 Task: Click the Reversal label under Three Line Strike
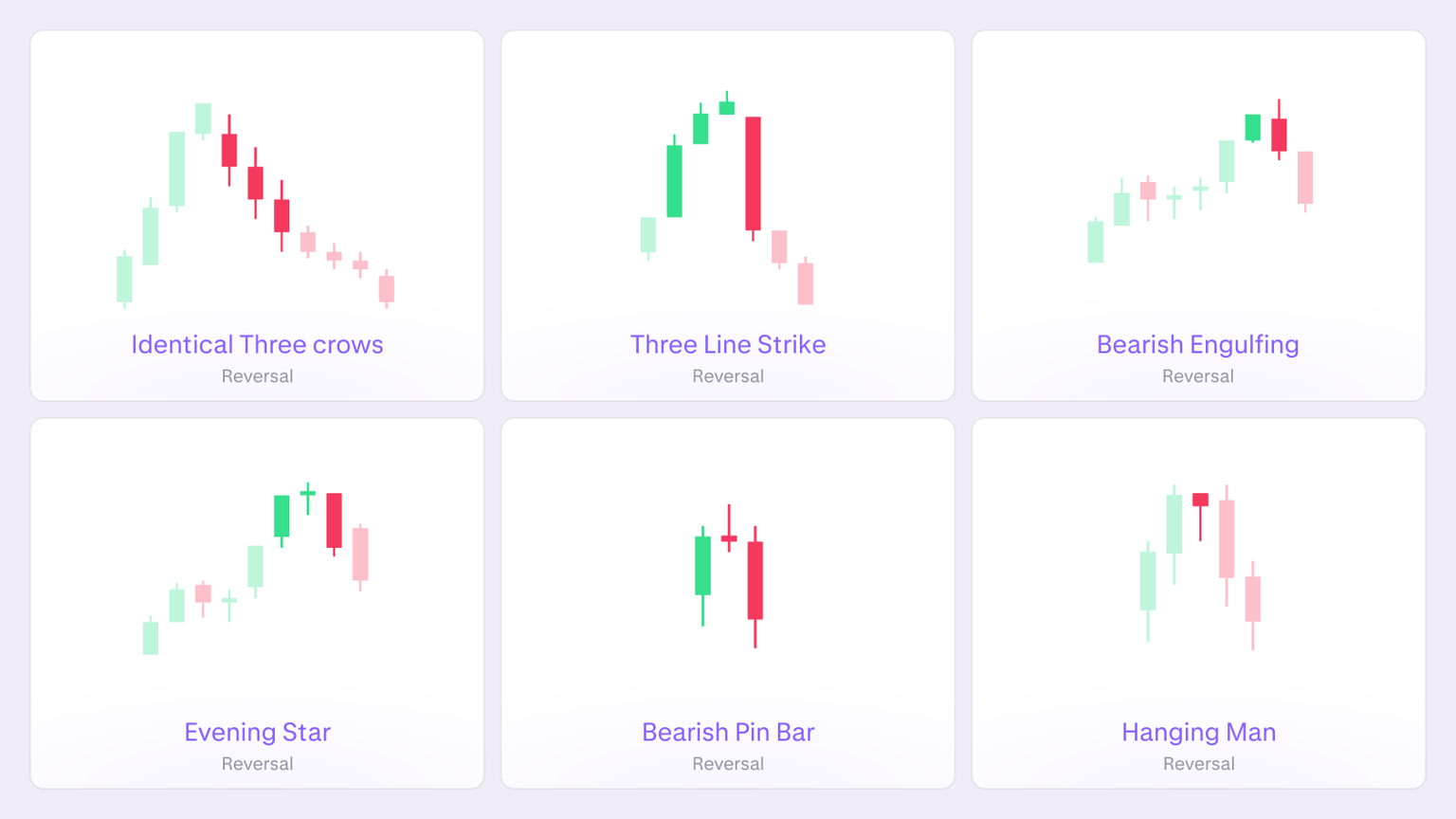[728, 375]
